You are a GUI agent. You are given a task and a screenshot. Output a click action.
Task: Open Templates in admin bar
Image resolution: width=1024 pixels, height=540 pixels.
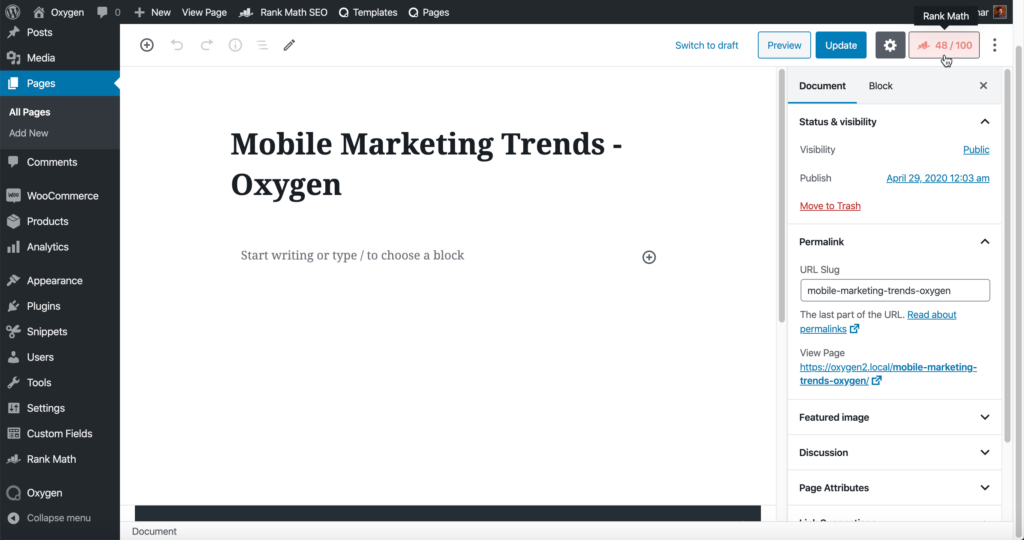tap(368, 12)
